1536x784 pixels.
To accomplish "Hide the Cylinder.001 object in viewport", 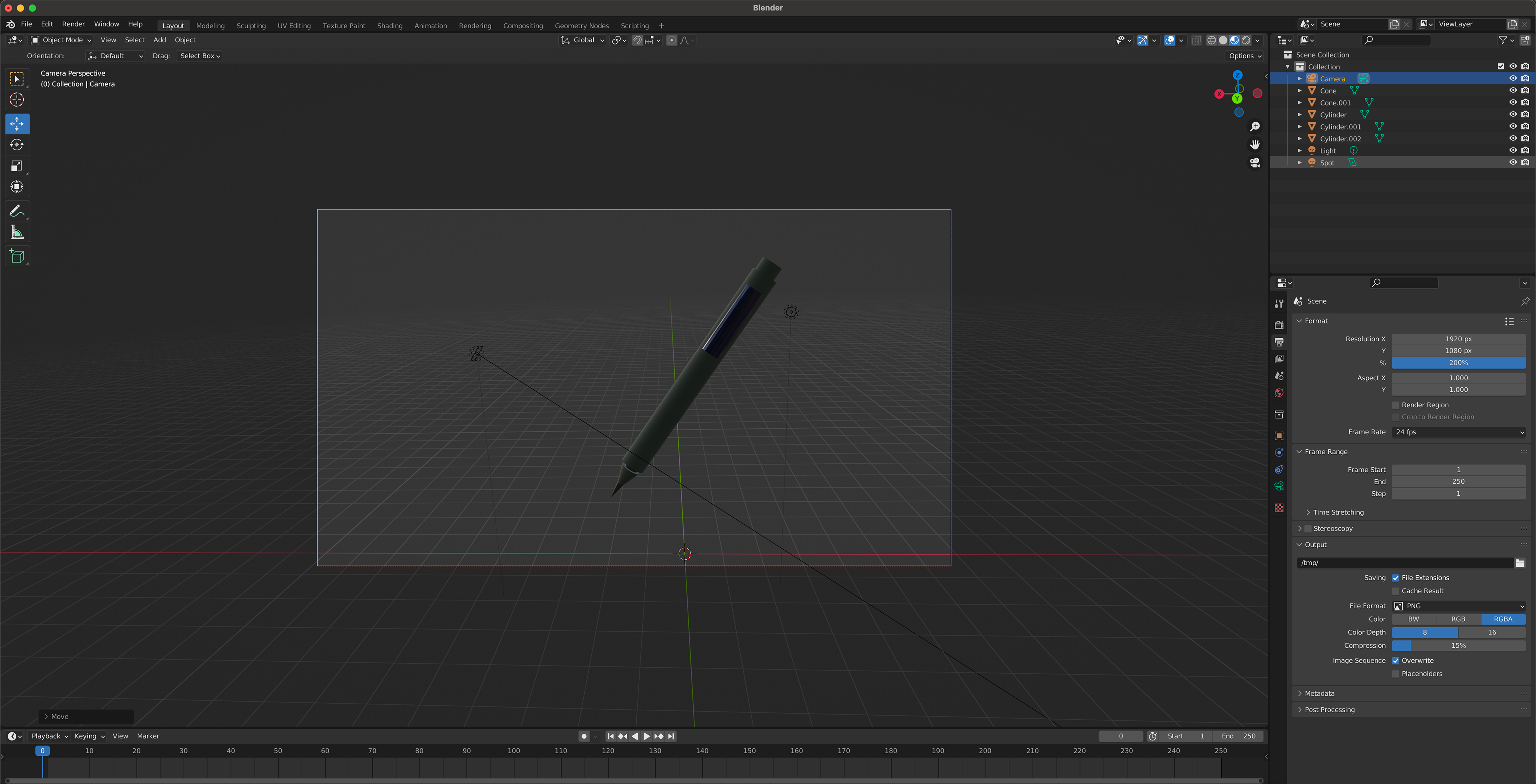I will coord(1512,126).
